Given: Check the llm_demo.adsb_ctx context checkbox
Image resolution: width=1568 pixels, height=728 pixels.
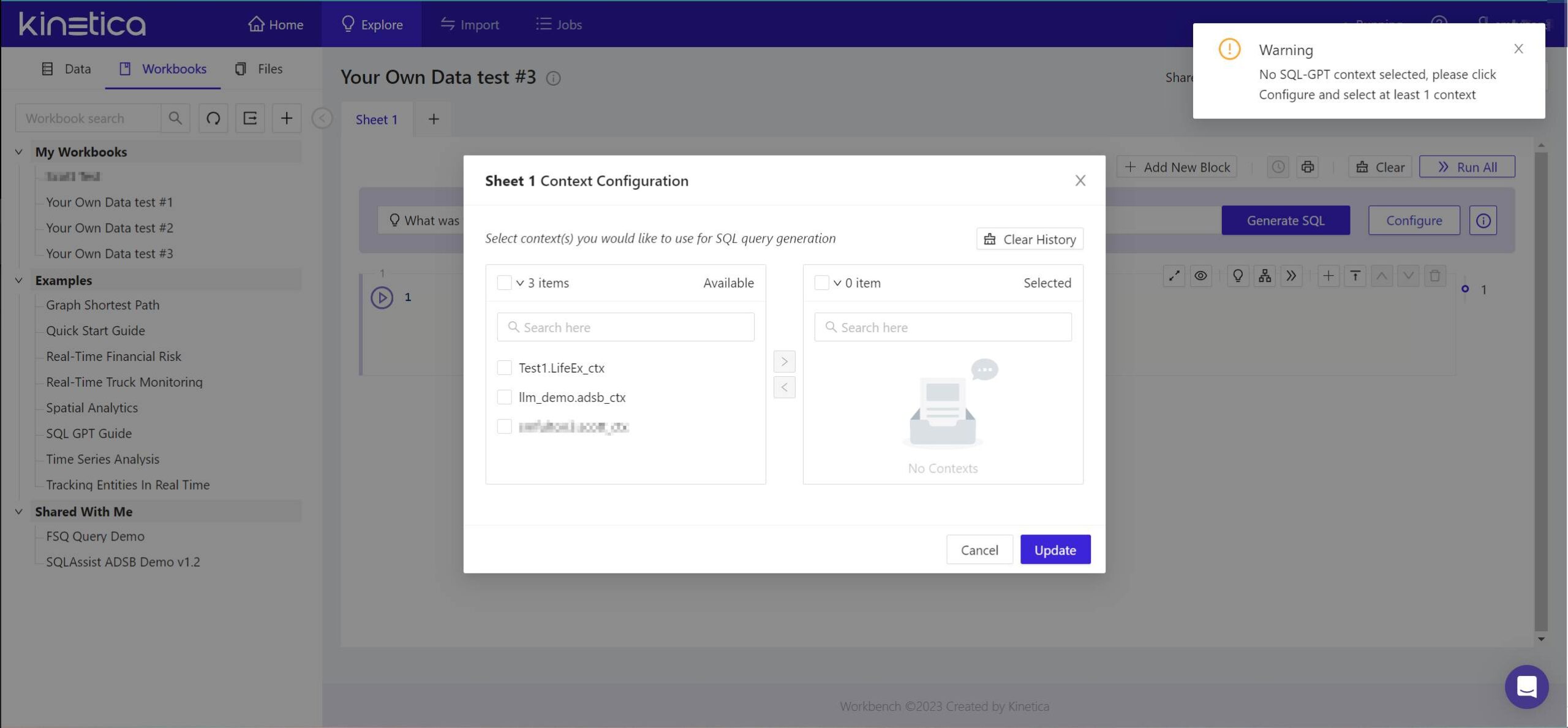Looking at the screenshot, I should pyautogui.click(x=504, y=397).
